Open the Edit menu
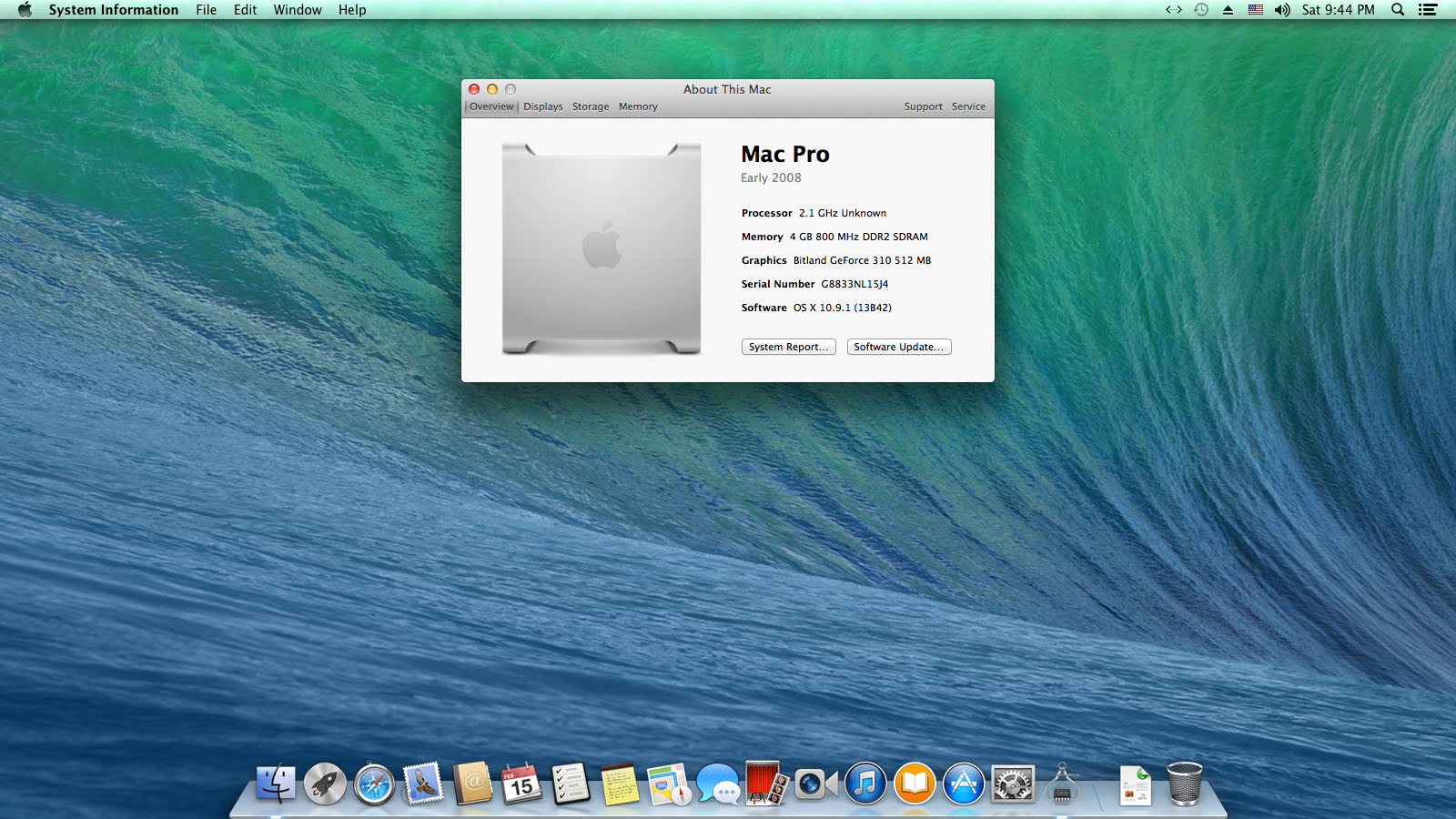Image resolution: width=1456 pixels, height=819 pixels. [246, 10]
